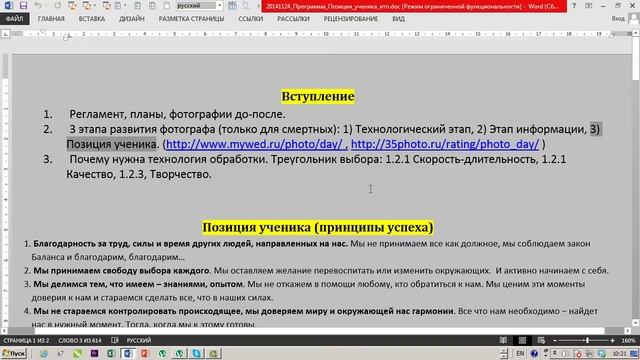Click the 160% zoom level

click(628, 340)
